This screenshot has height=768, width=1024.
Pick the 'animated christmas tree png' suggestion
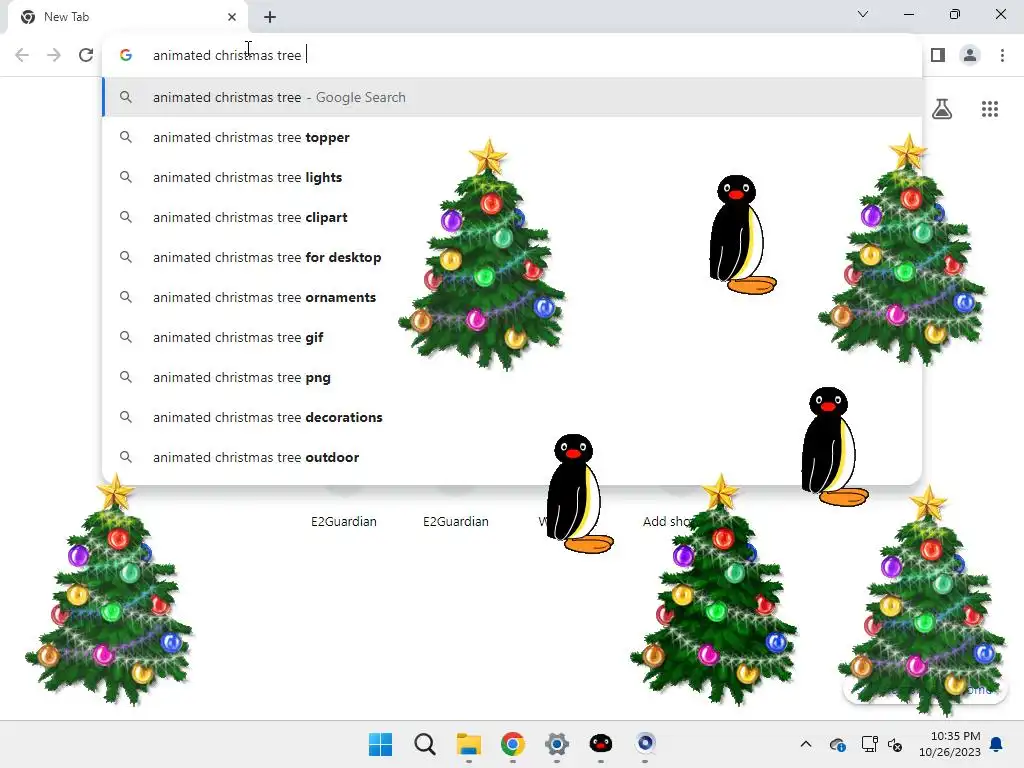[513, 377]
